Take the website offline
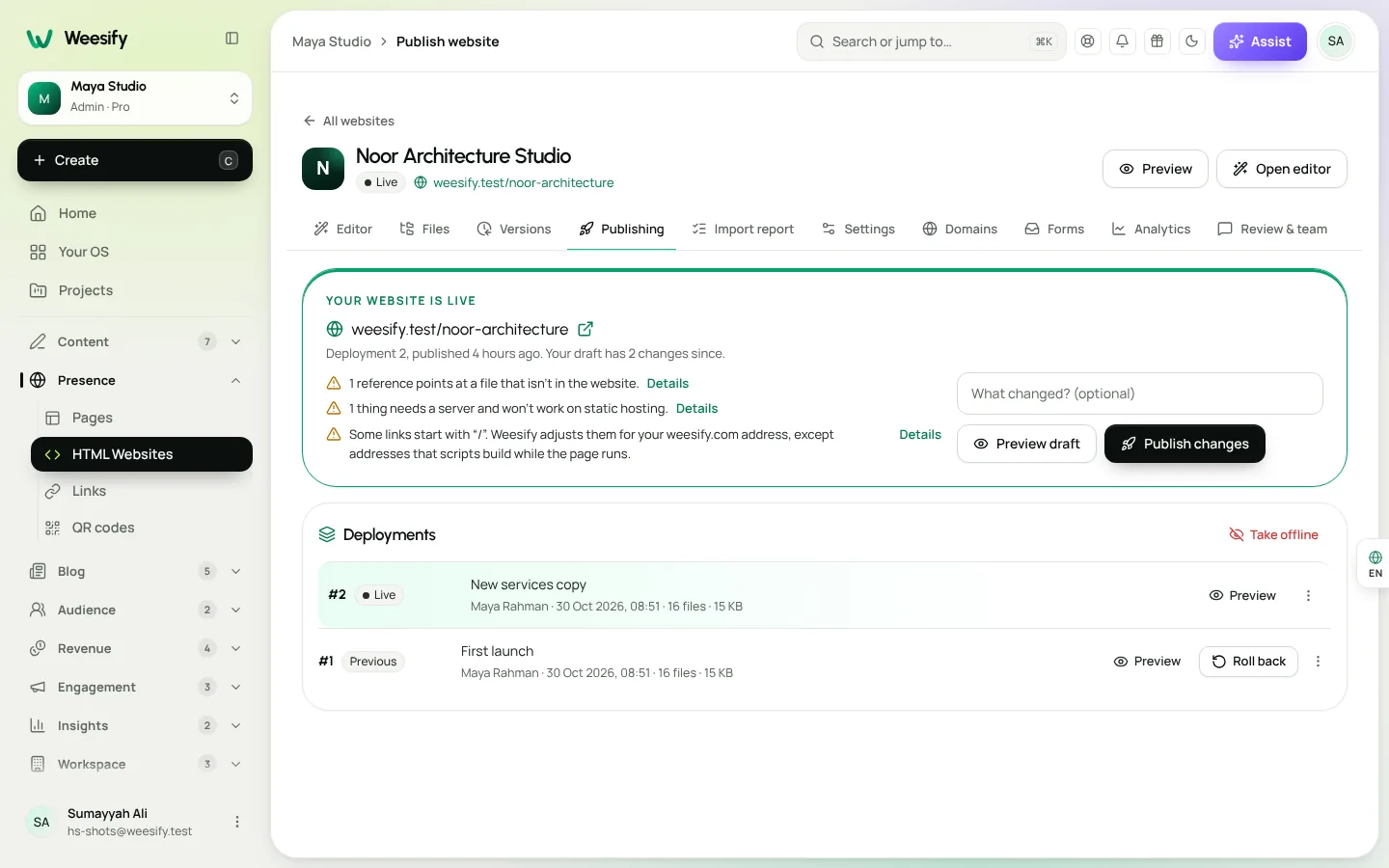This screenshot has width=1389, height=868. click(1273, 534)
